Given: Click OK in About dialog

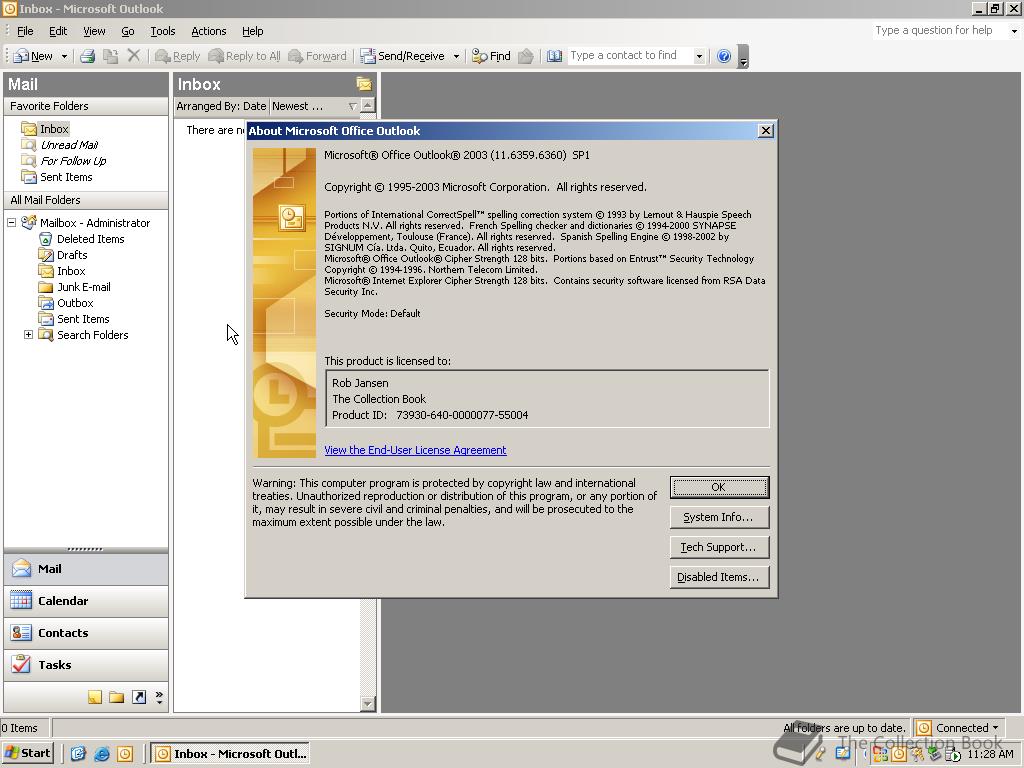Looking at the screenshot, I should [x=719, y=487].
